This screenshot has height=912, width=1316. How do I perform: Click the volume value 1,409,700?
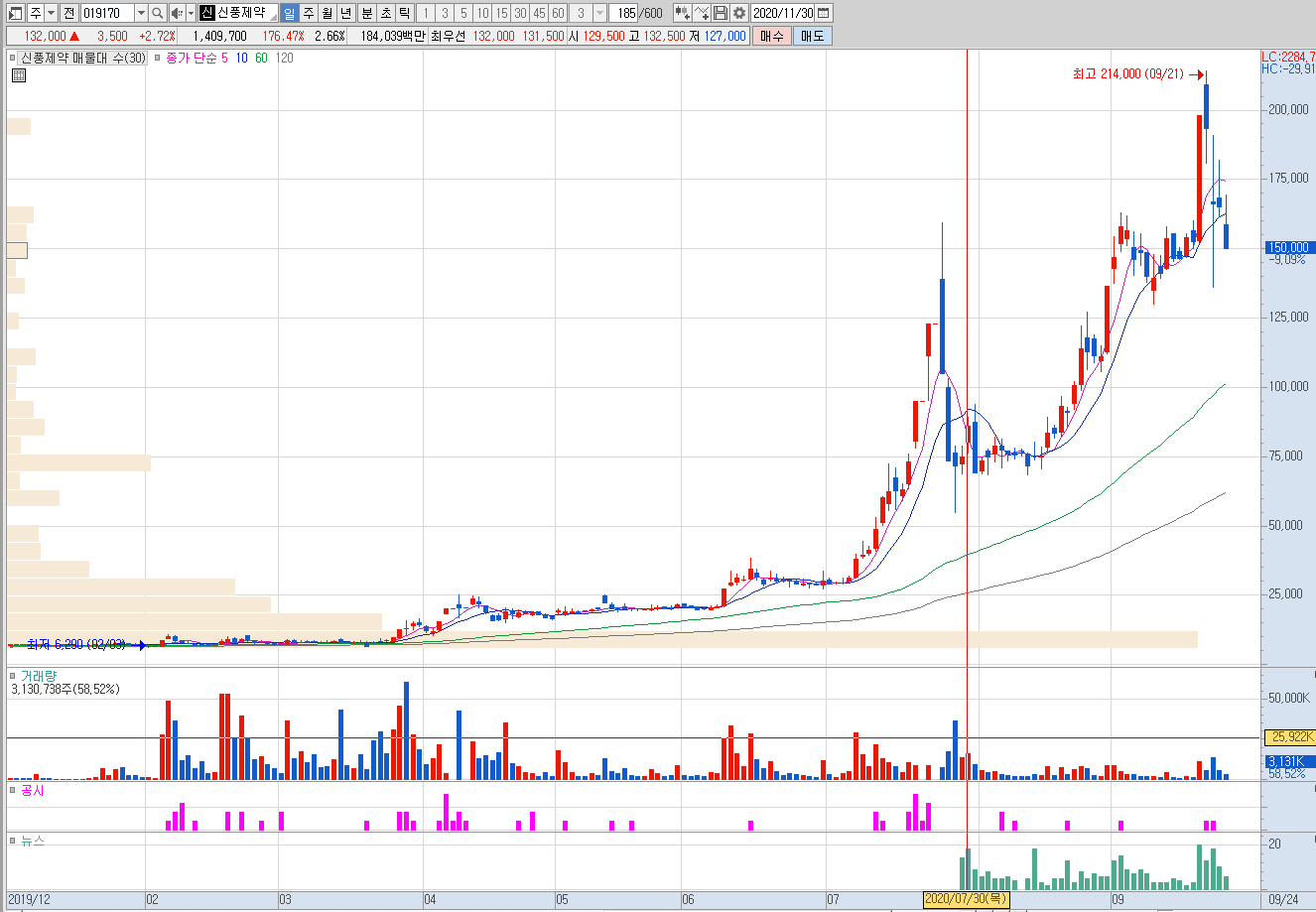pos(219,36)
